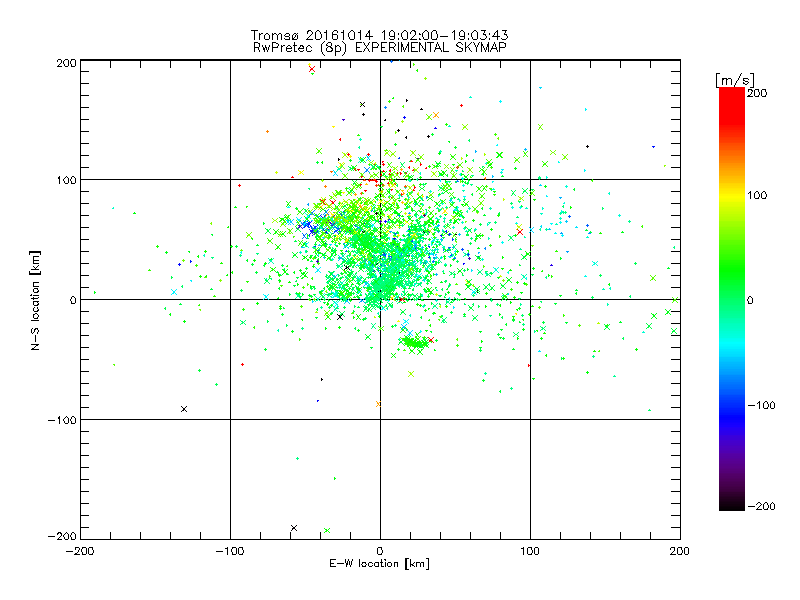Click the 200 tick label on y-axis
The image size is (800, 600).
66,63
